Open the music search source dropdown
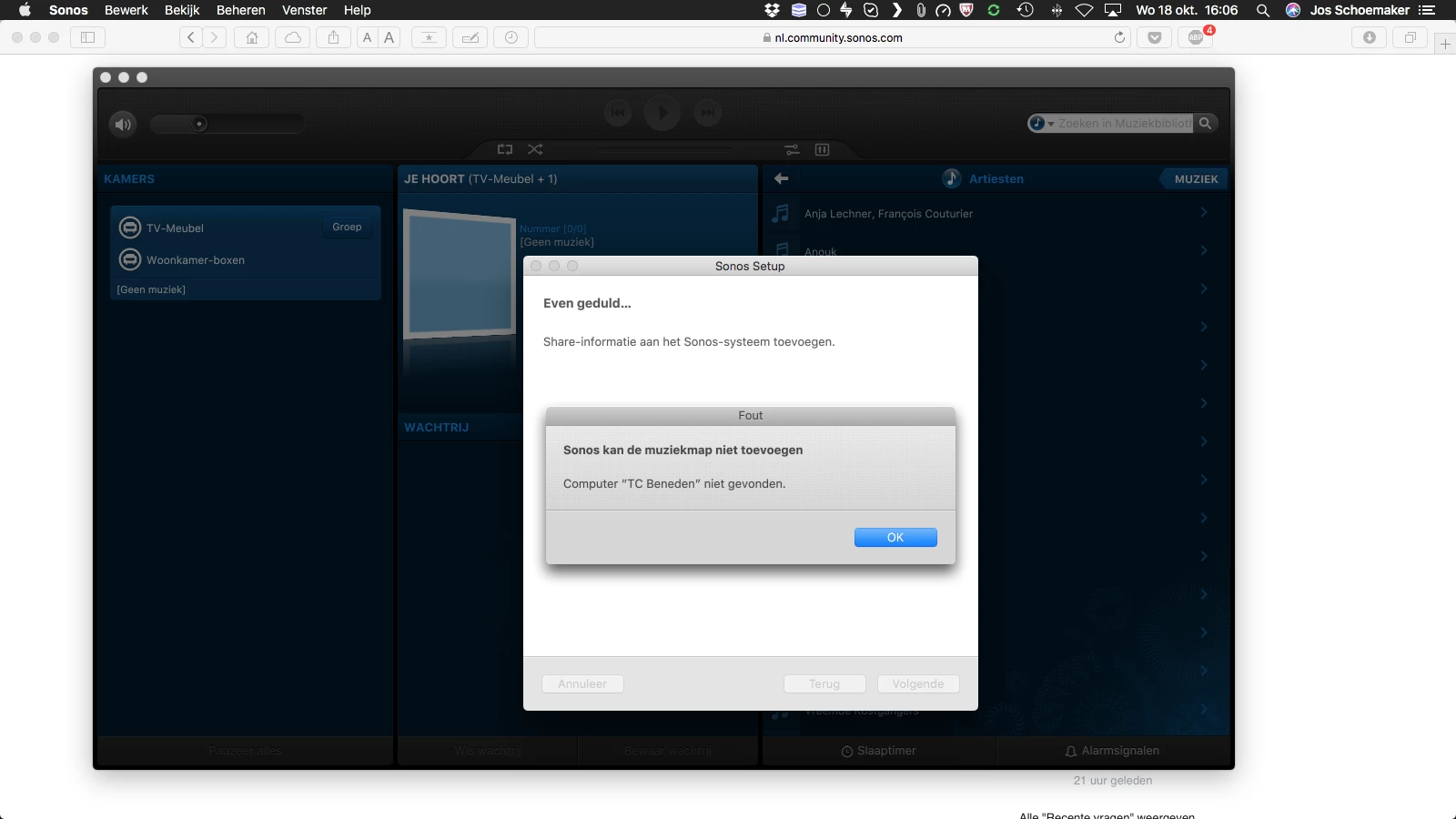Image resolution: width=1456 pixels, height=819 pixels. pyautogui.click(x=1041, y=123)
